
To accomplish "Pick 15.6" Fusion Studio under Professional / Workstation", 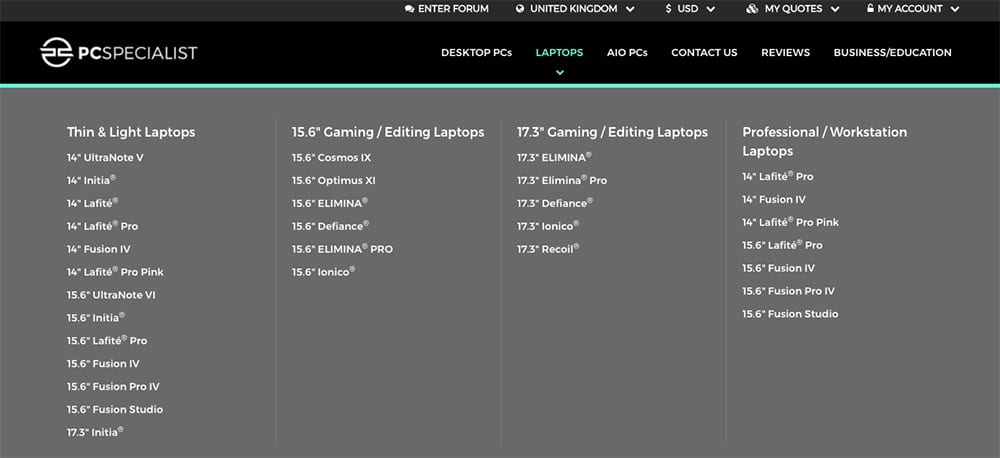I will point(790,314).
